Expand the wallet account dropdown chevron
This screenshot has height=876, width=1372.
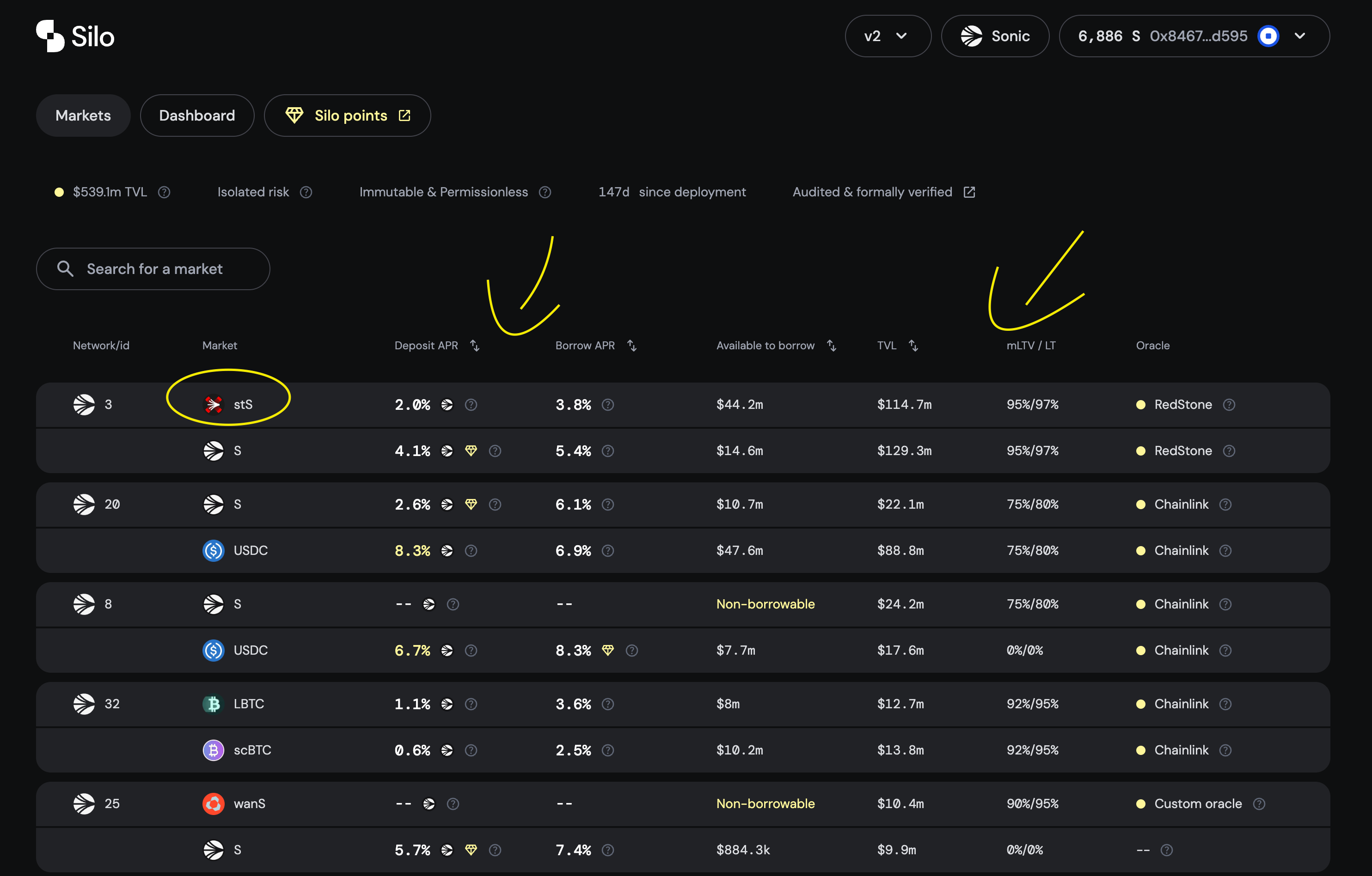pos(1299,36)
